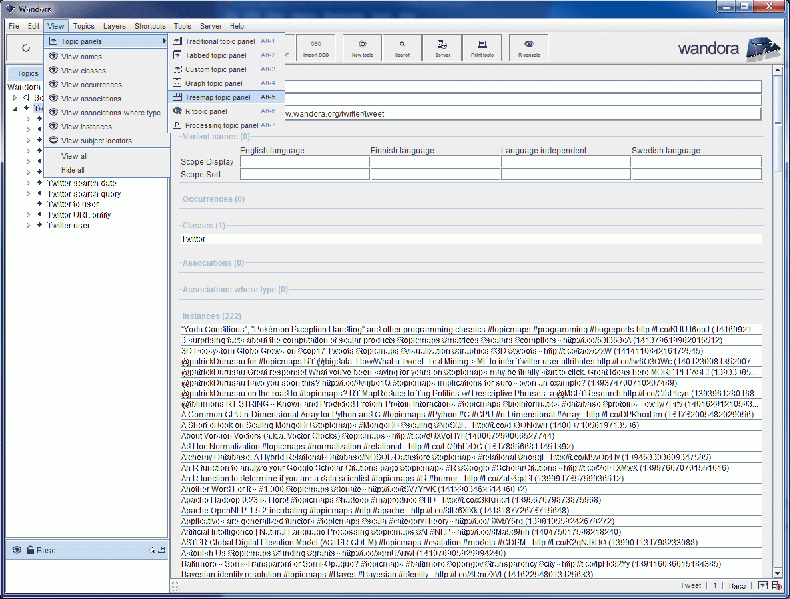
Task: Click the Server toolbar icon
Action: (442, 48)
